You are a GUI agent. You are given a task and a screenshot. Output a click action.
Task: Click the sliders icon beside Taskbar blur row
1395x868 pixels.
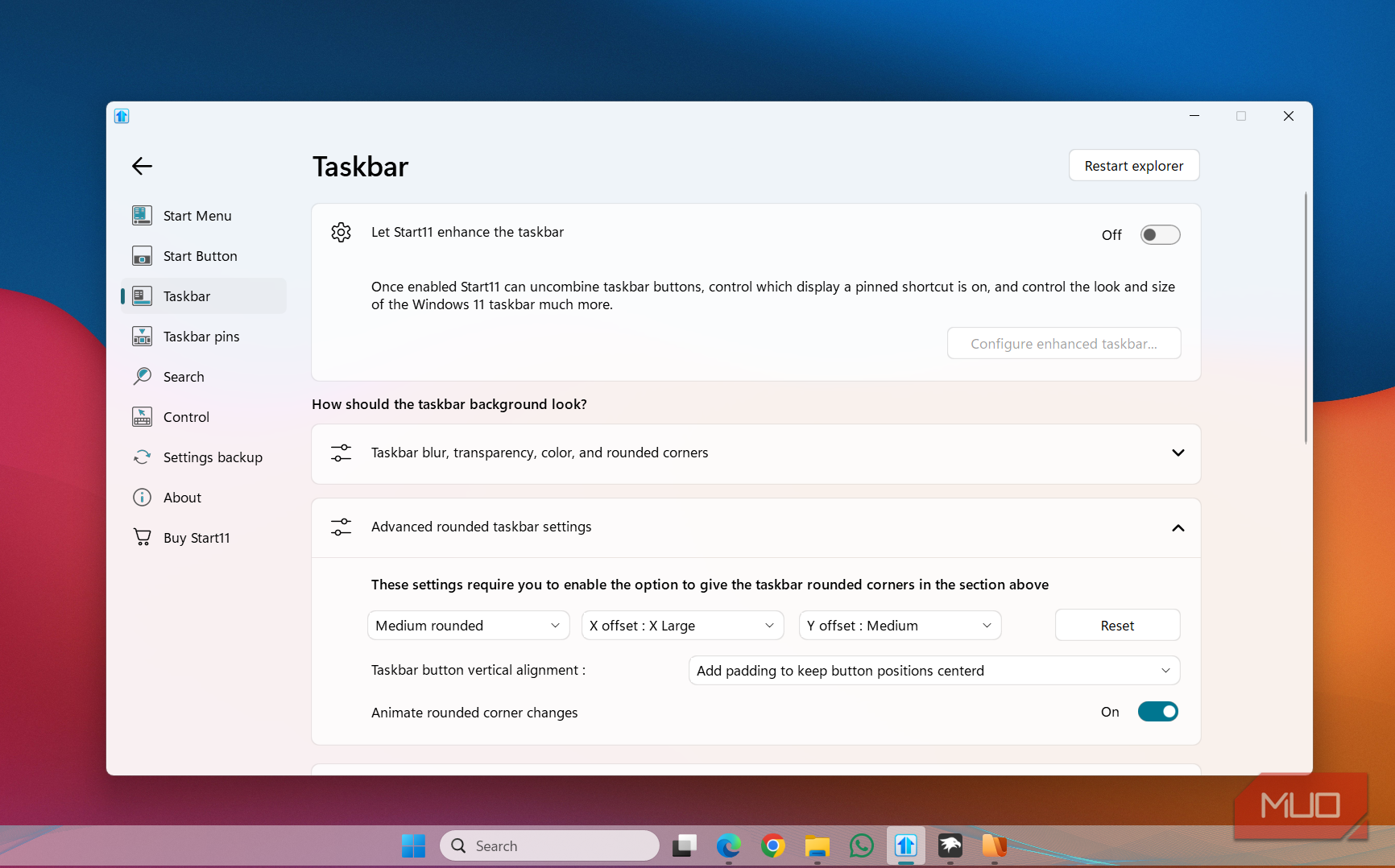coord(341,453)
